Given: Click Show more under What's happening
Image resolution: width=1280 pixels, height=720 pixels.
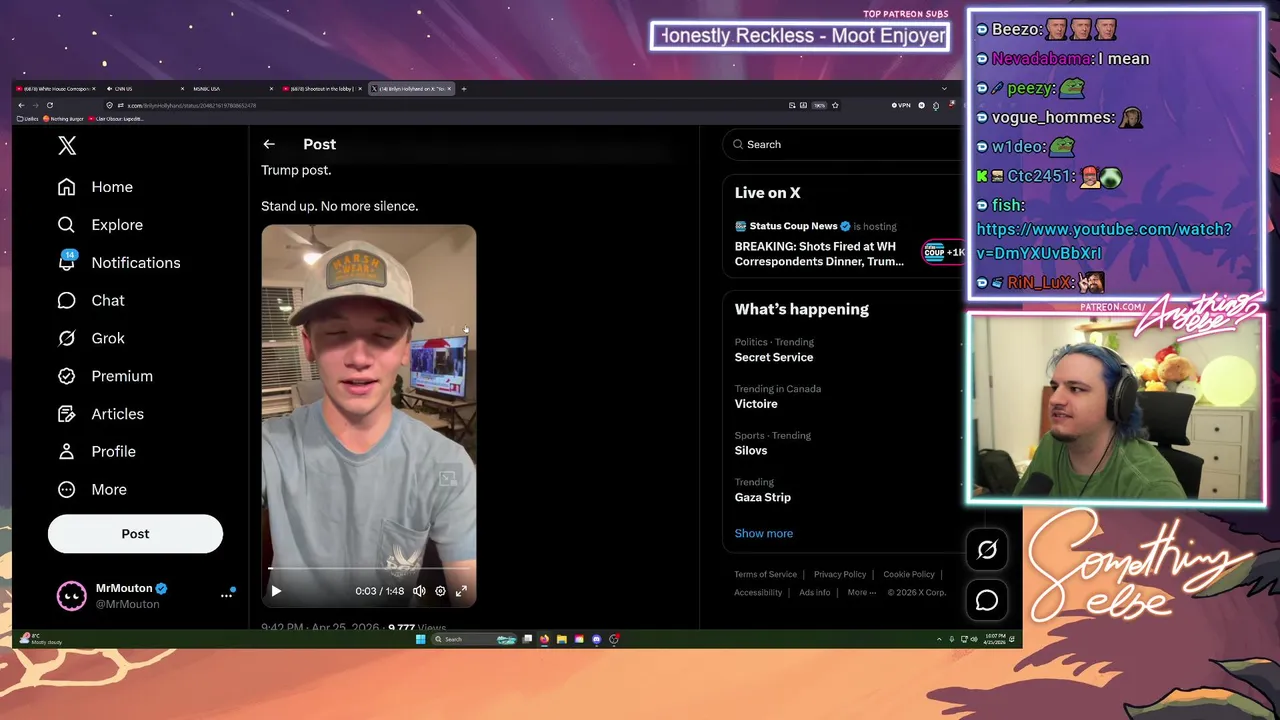Looking at the screenshot, I should pyautogui.click(x=764, y=533).
